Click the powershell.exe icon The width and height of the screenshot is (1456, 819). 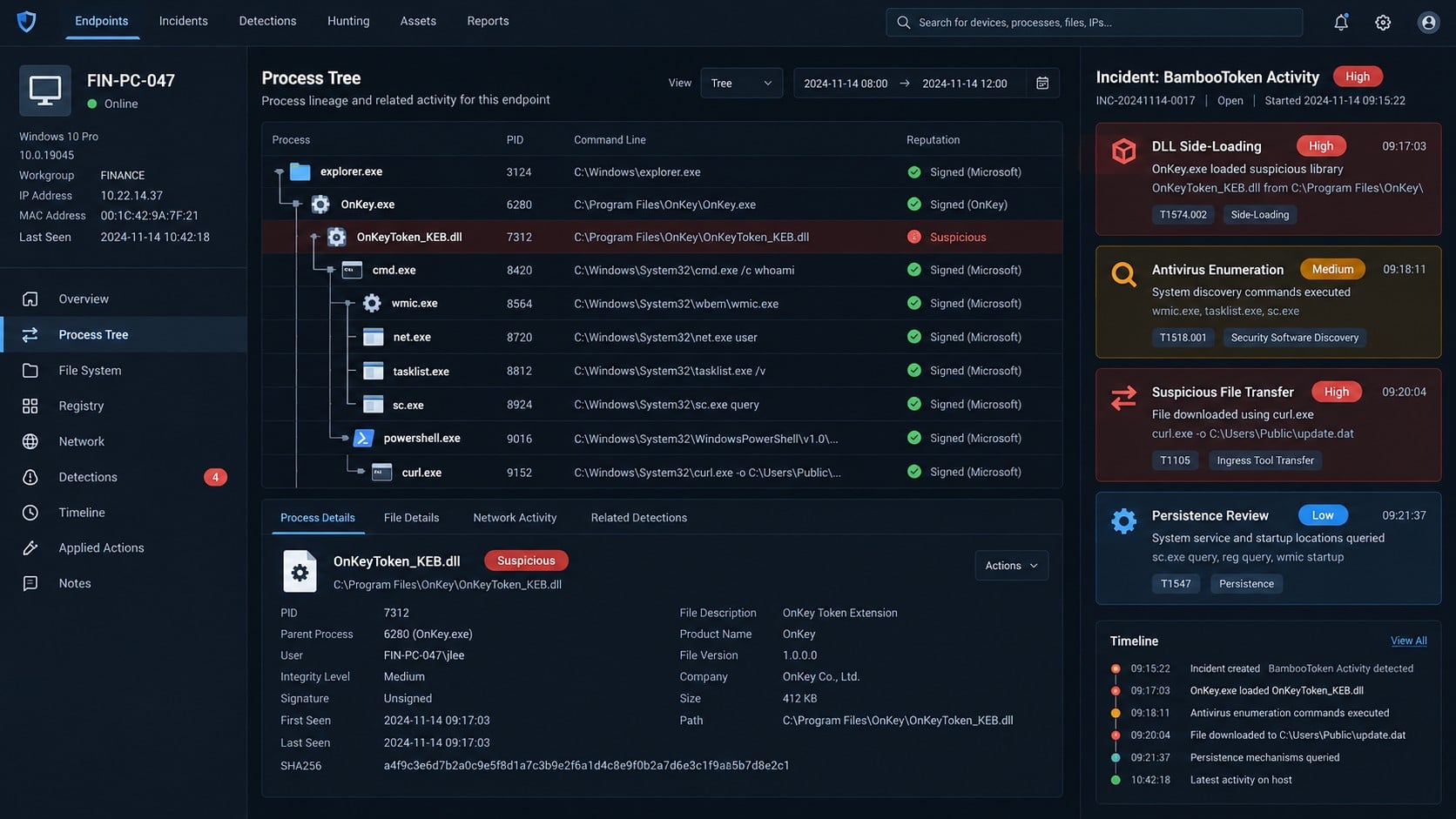pyautogui.click(x=364, y=439)
